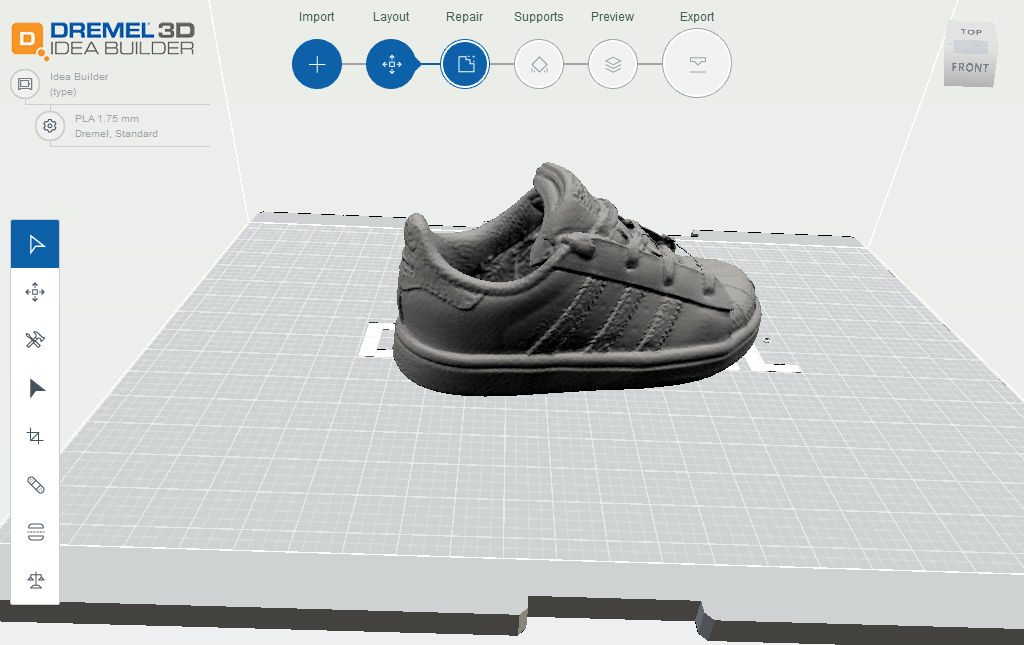This screenshot has width=1024, height=645.
Task: Click the Preview layers icon
Action: click(613, 63)
